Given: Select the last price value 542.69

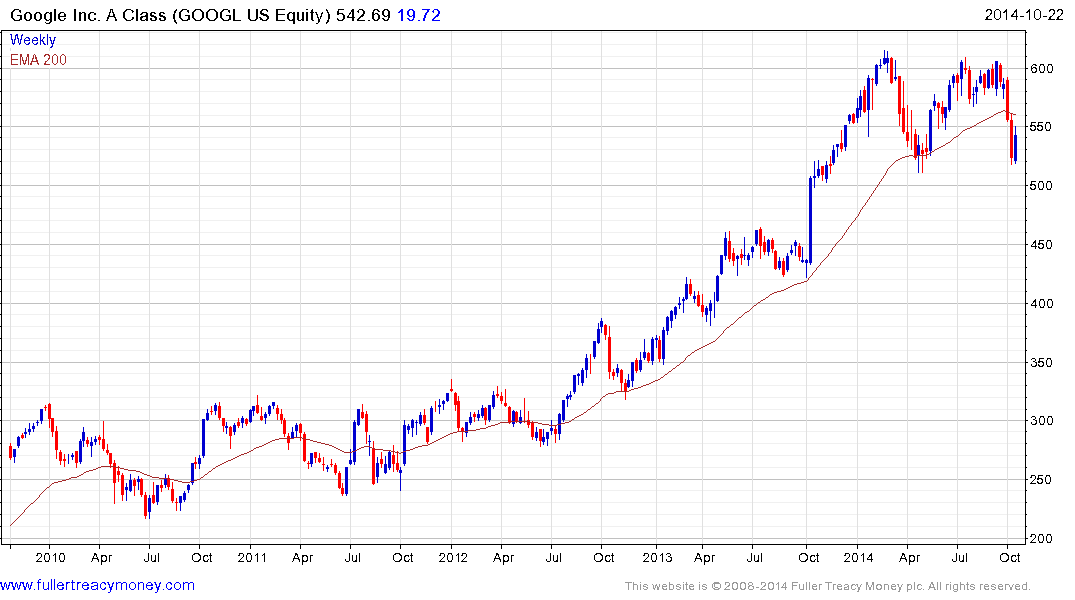Looking at the screenshot, I should 363,15.
